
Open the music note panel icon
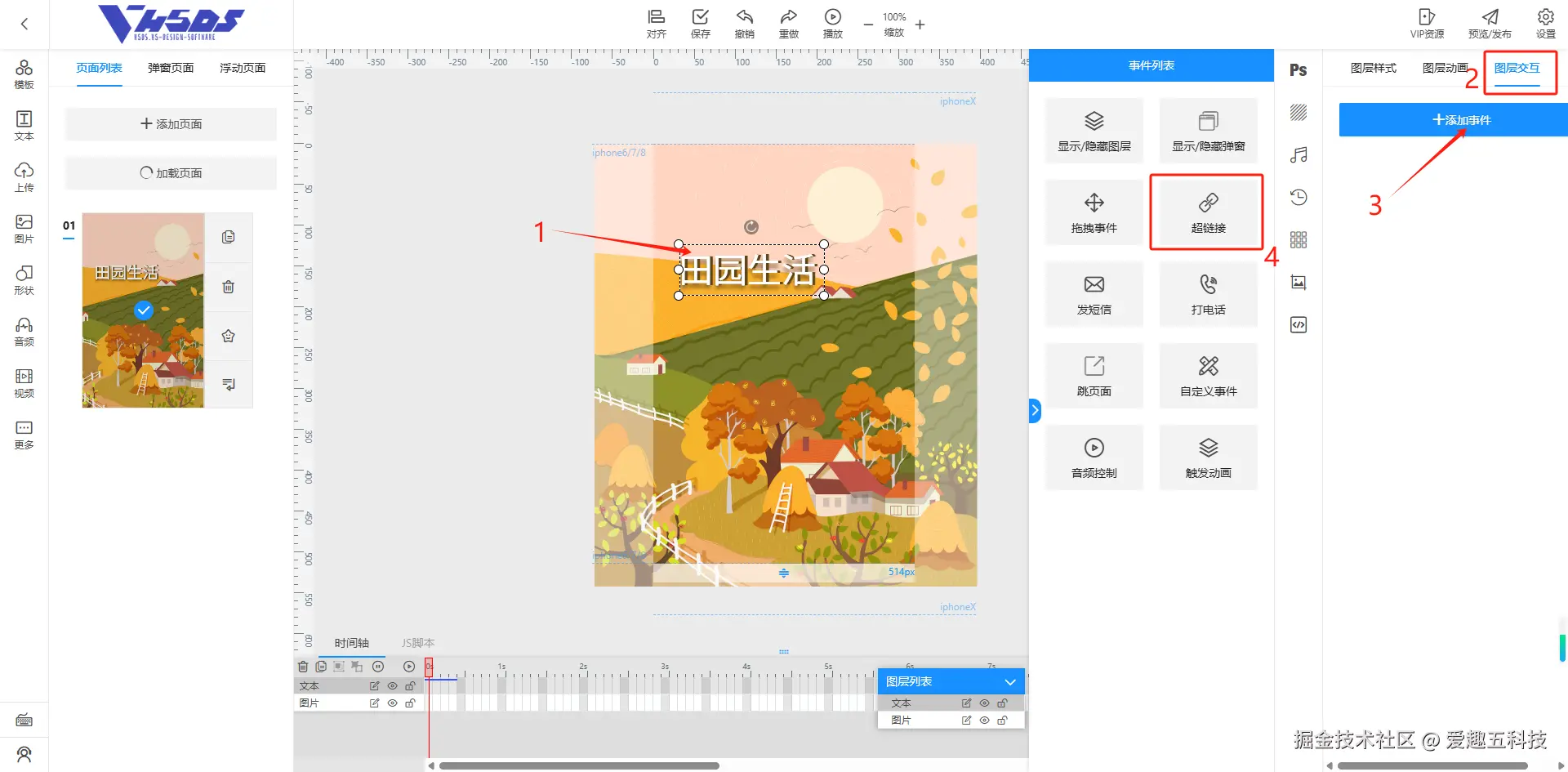point(1298,154)
